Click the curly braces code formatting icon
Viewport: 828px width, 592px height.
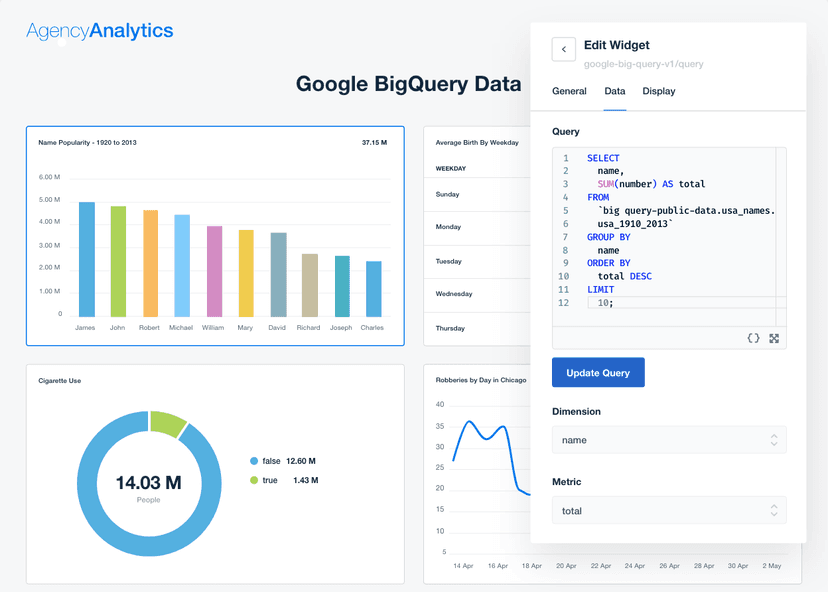tap(753, 338)
